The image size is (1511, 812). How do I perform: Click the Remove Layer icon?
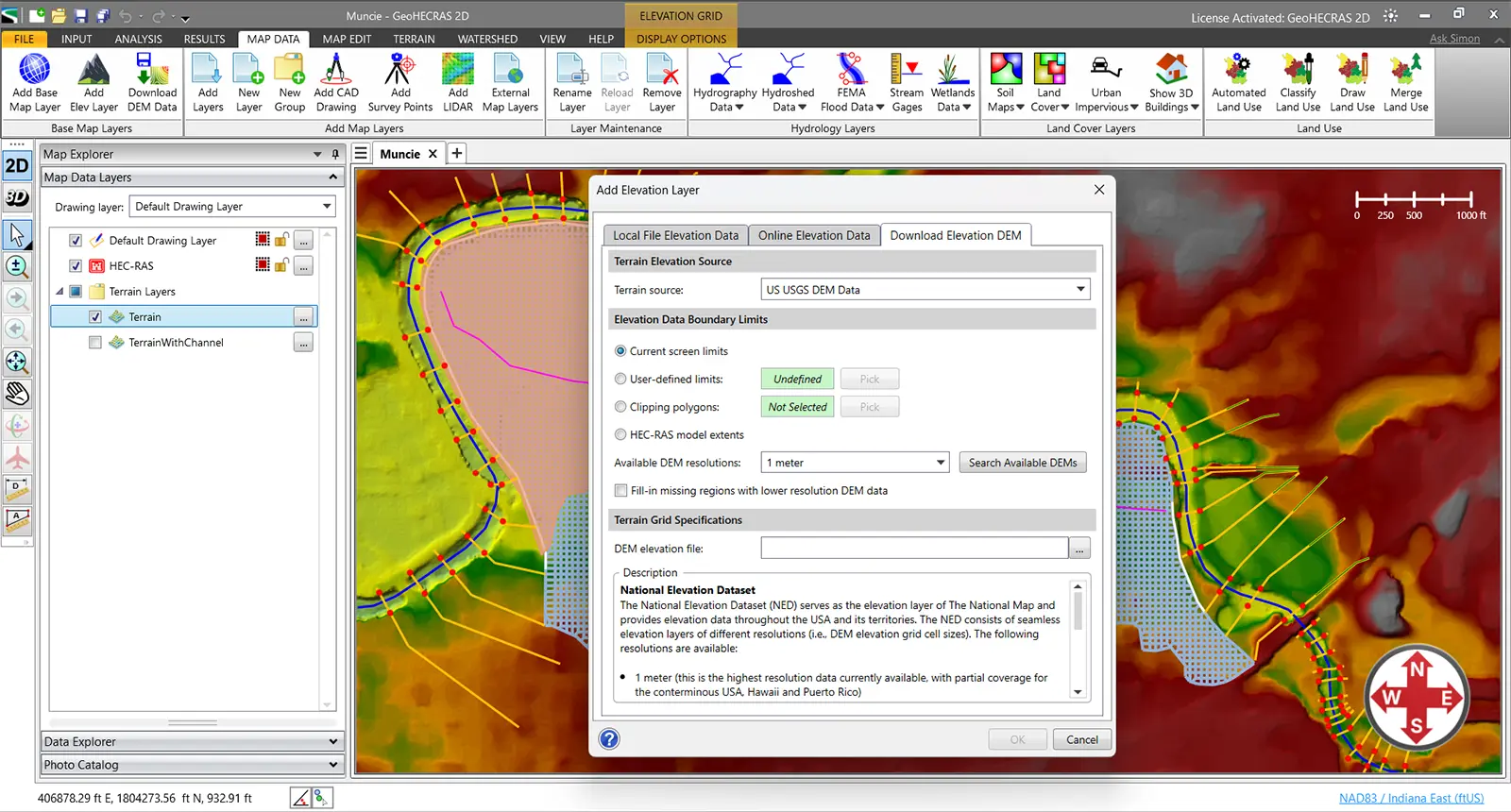click(661, 83)
